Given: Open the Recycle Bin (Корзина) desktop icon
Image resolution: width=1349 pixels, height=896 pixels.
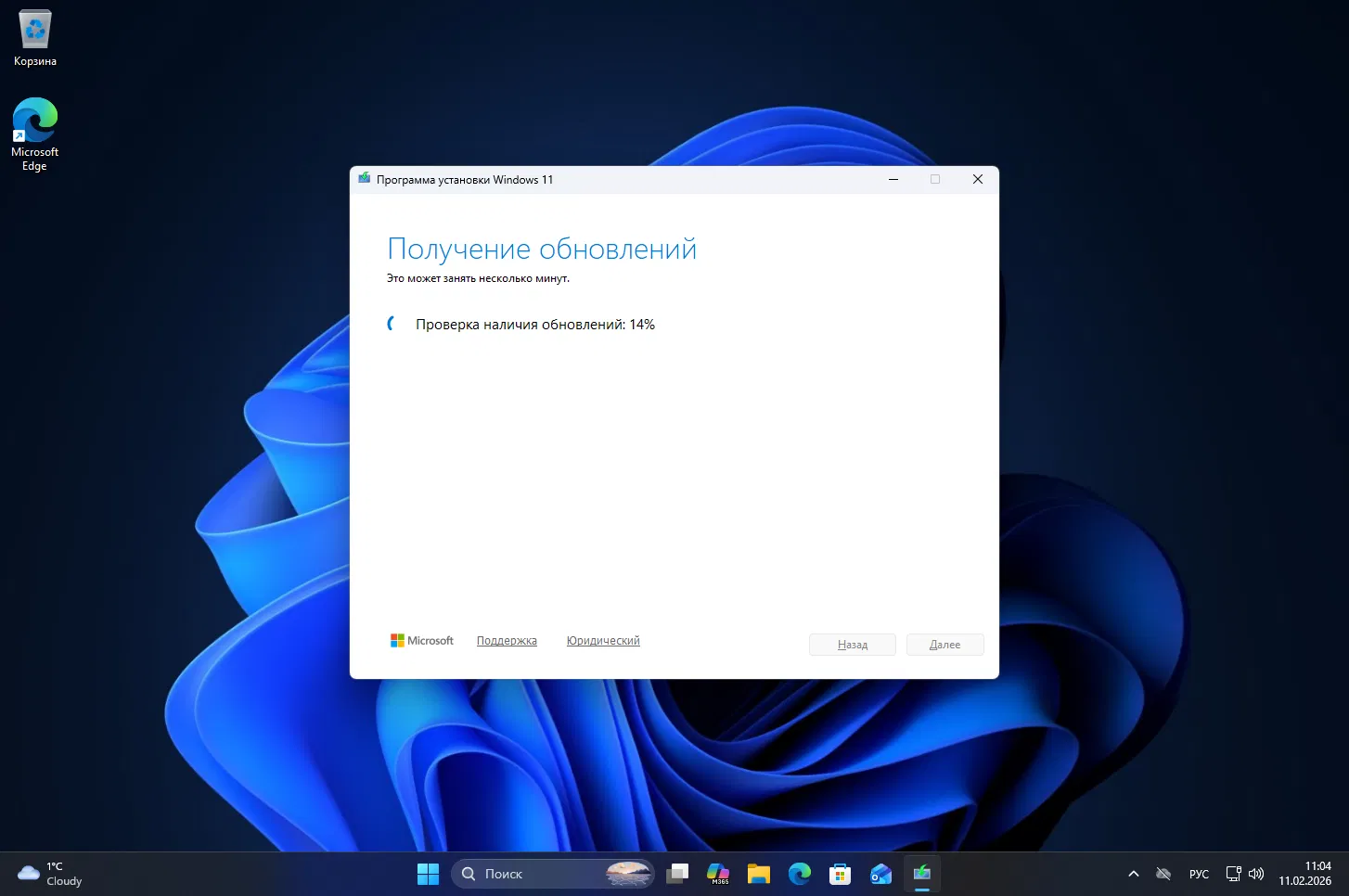Looking at the screenshot, I should point(35,39).
